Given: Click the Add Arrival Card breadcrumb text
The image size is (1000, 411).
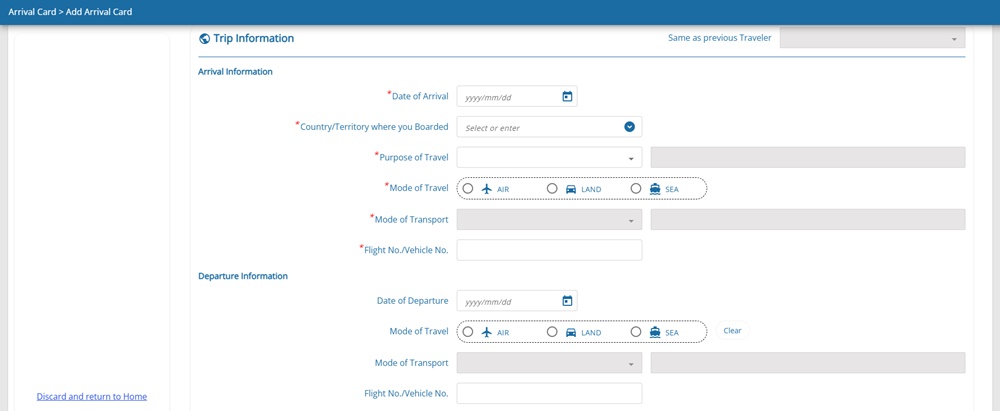Looking at the screenshot, I should (x=99, y=11).
